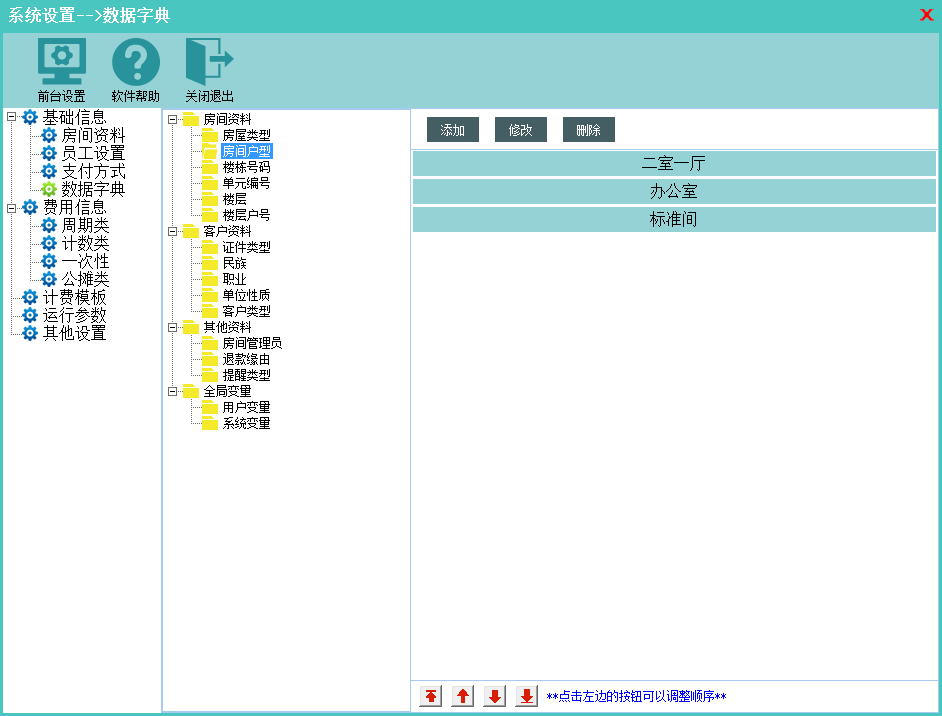Collapse the 费用信息 tree node

(x=12, y=207)
